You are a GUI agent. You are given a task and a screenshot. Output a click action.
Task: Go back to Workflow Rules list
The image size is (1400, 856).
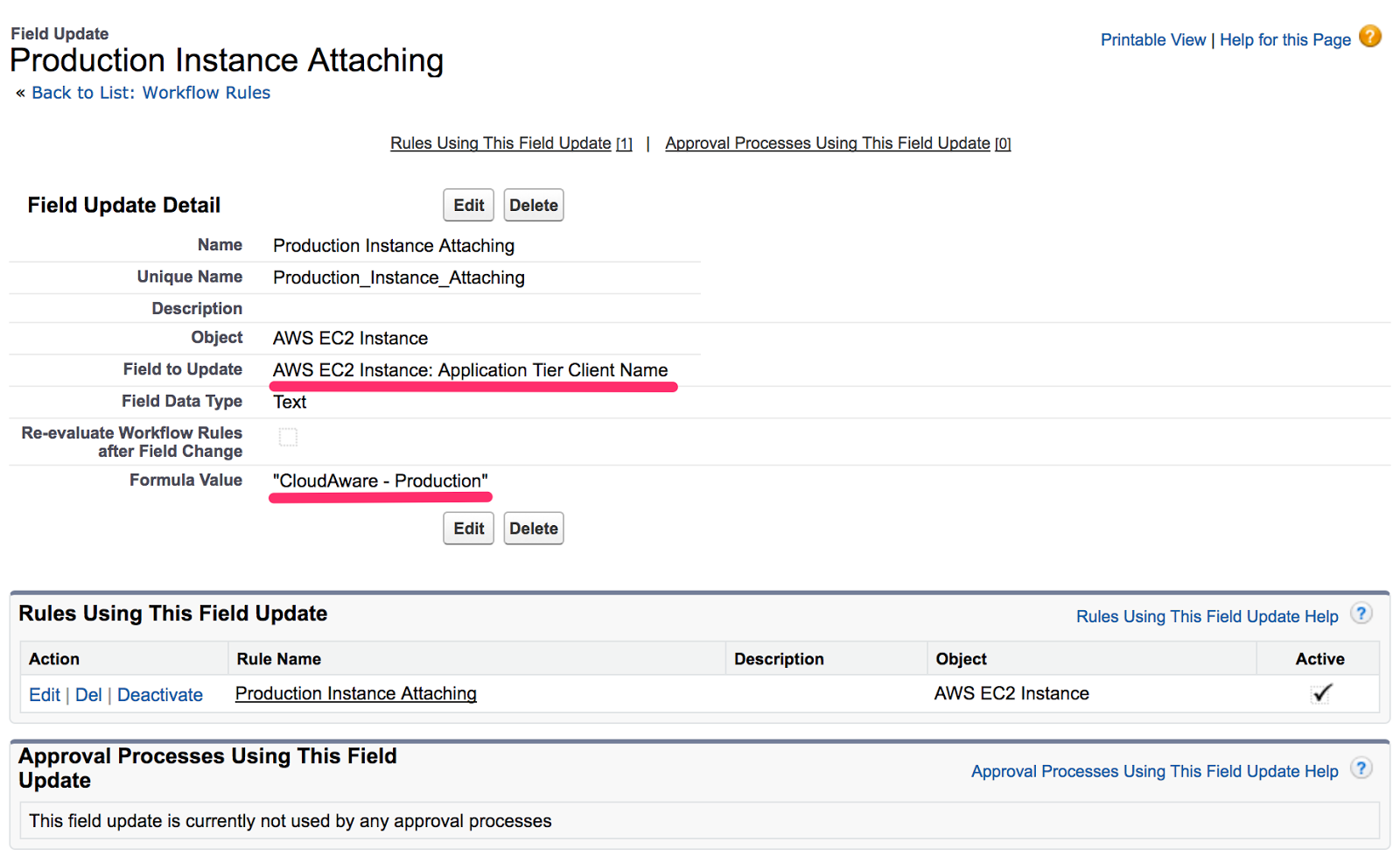point(150,93)
